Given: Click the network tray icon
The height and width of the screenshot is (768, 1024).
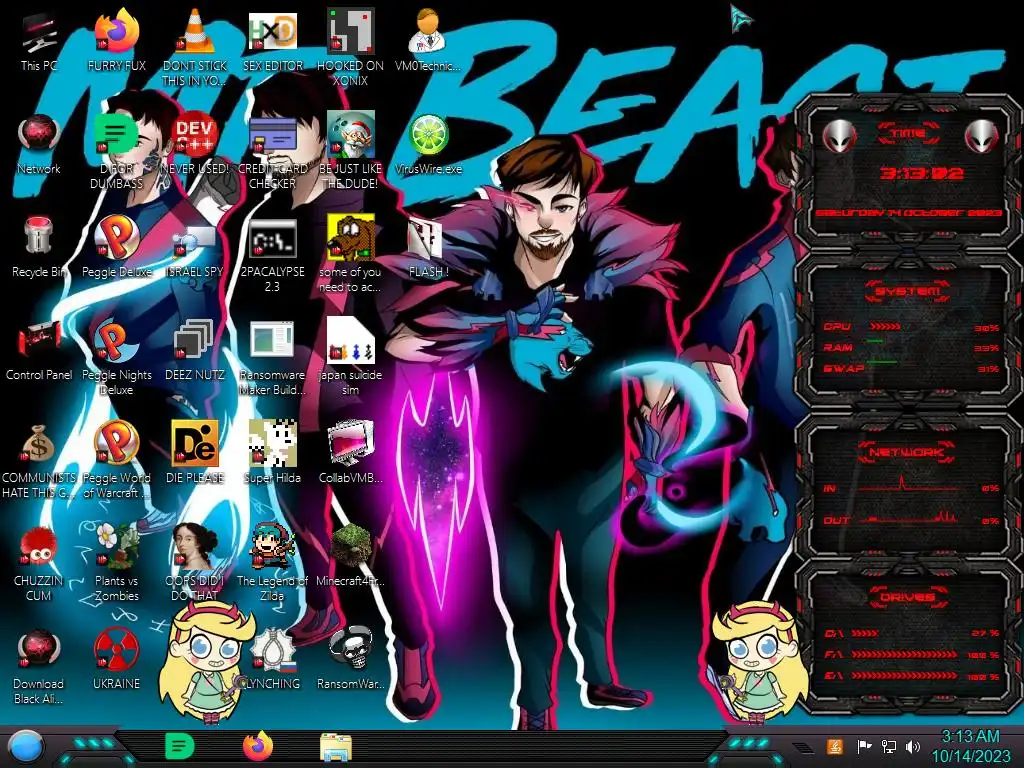Looking at the screenshot, I should tap(888, 746).
